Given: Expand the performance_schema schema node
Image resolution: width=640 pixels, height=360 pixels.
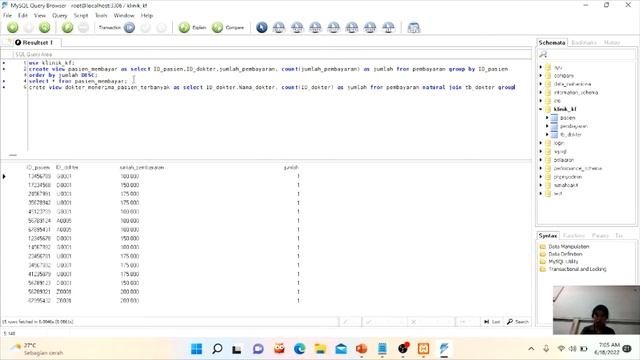Looking at the screenshot, I should pos(541,168).
